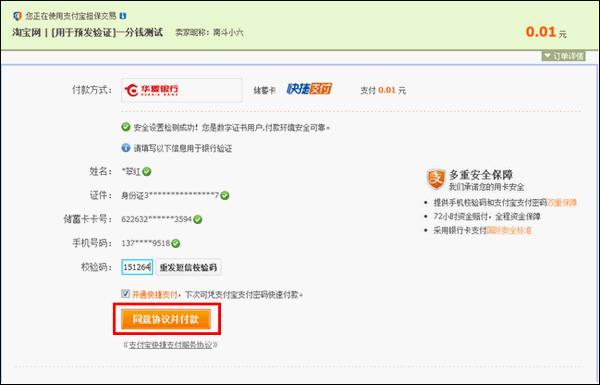
Task: Click the 开通快捷支付 orange link text
Action: click(x=155, y=295)
